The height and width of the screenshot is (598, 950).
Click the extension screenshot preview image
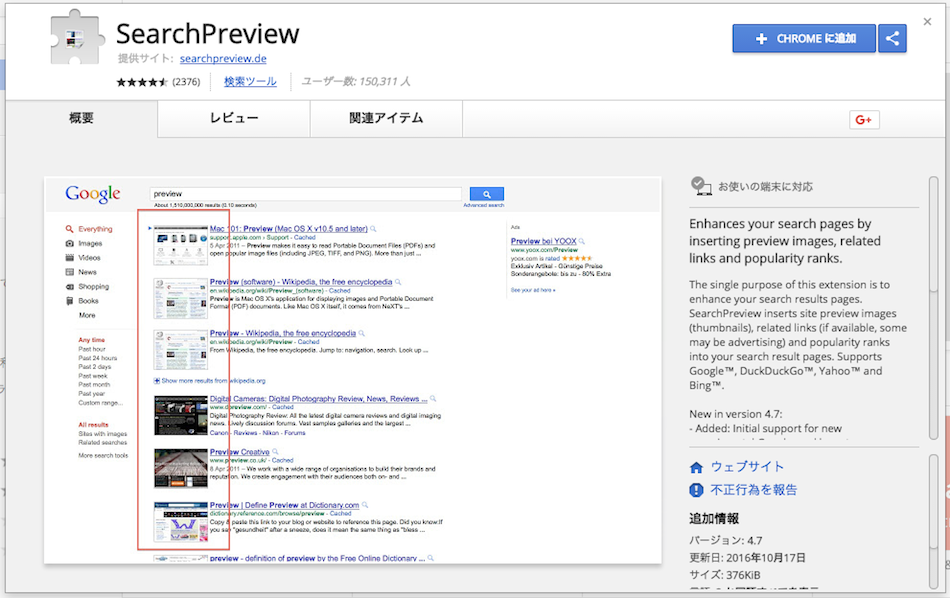tap(353, 370)
